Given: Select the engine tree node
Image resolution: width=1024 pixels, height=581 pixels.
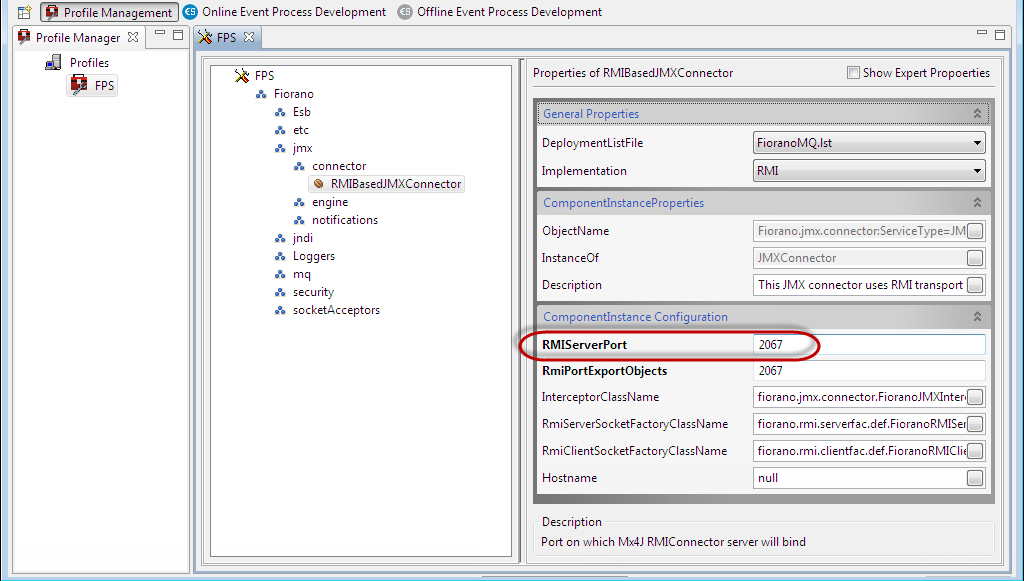Looking at the screenshot, I should point(330,202).
